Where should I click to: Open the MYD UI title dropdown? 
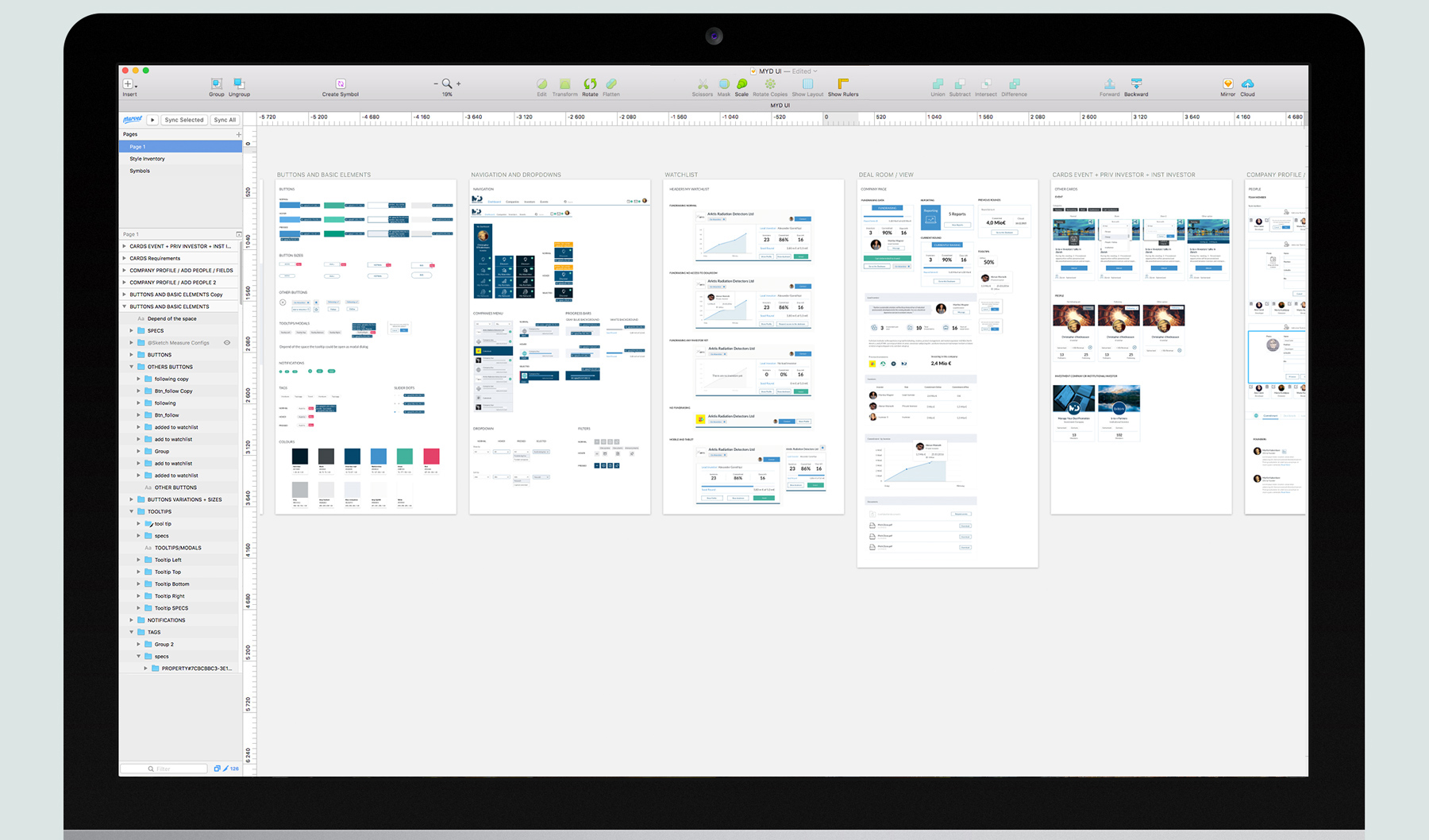[815, 71]
